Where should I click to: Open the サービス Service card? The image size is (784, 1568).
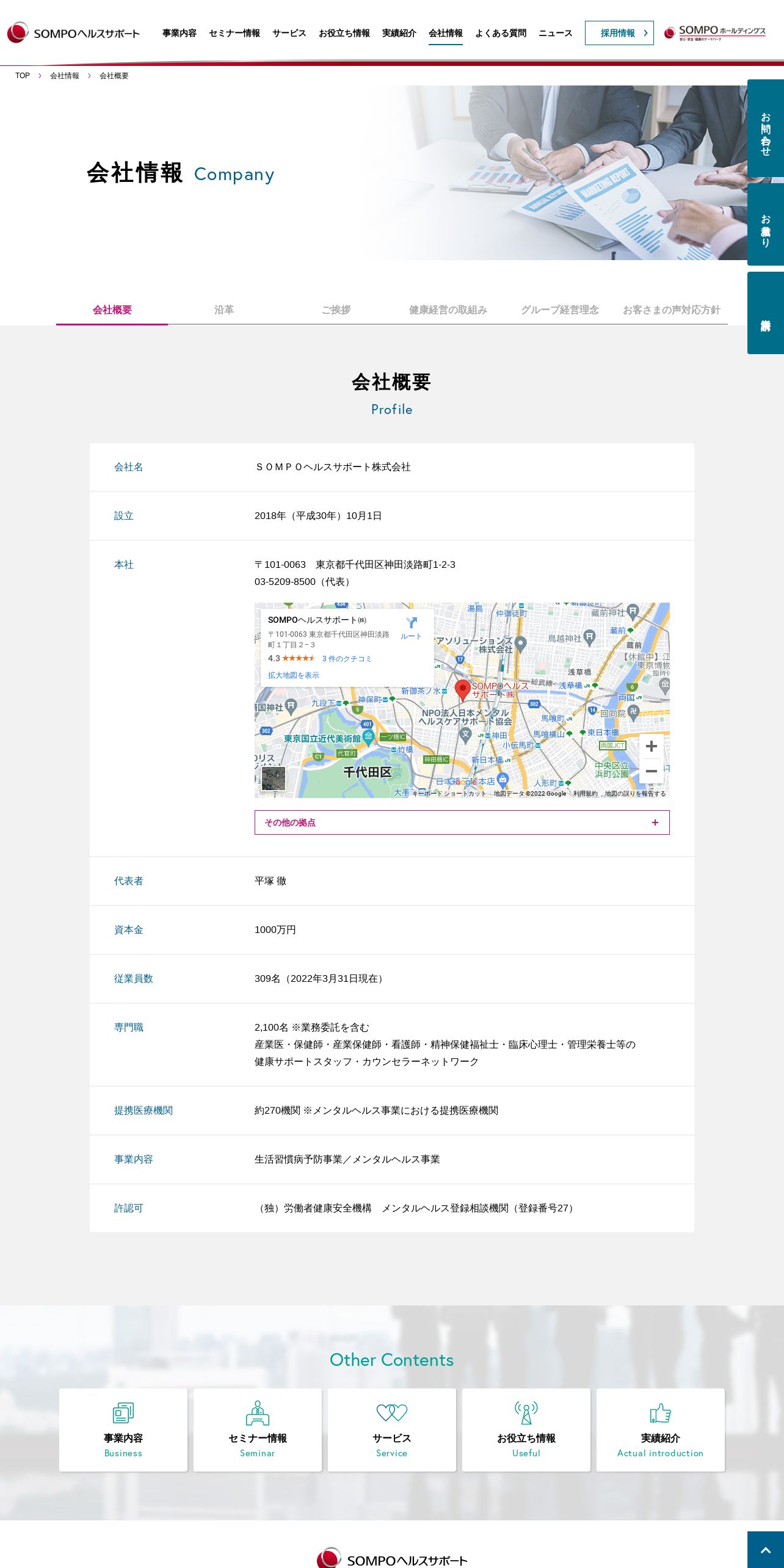tap(392, 1430)
